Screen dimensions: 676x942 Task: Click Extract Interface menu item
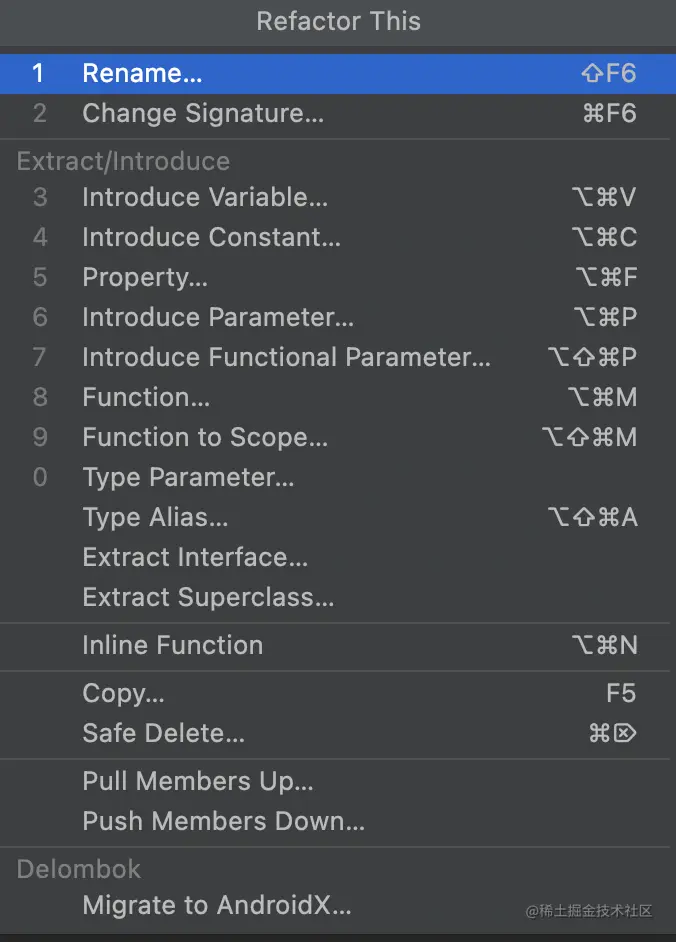click(x=195, y=557)
